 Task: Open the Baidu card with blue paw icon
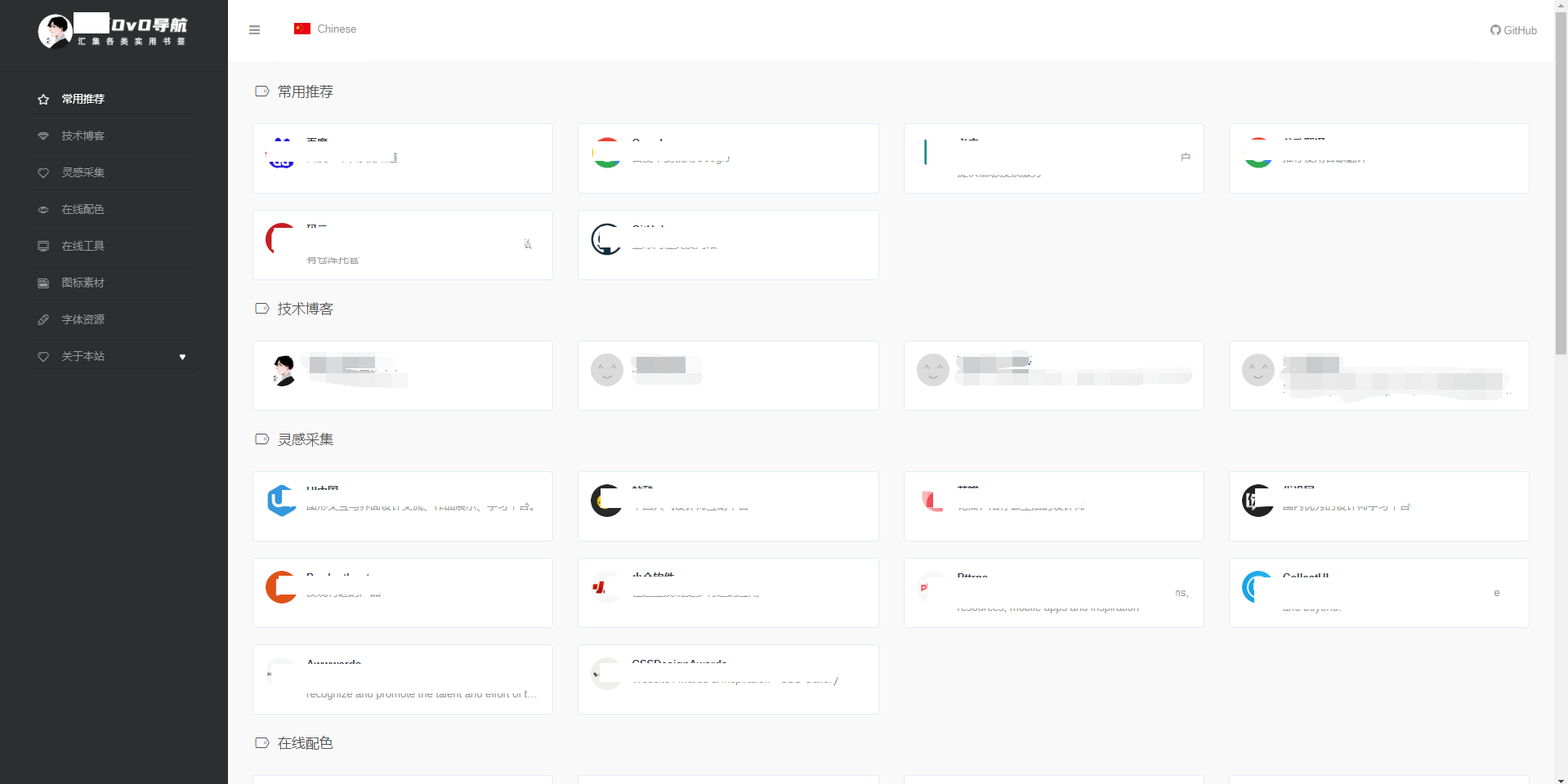click(403, 158)
